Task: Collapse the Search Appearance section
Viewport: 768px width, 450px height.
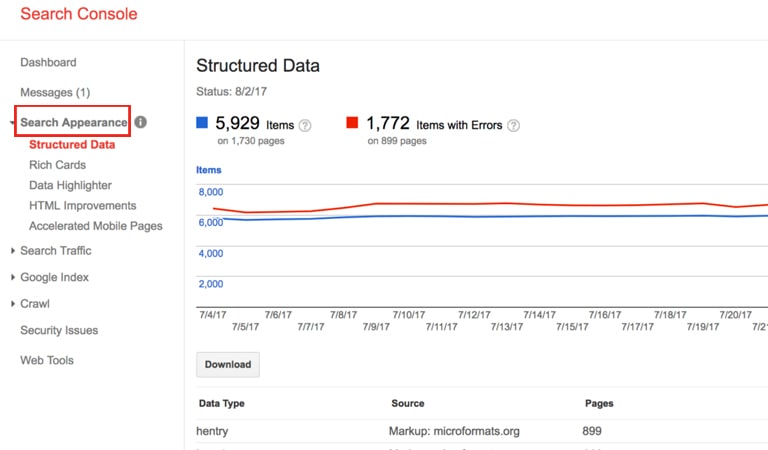Action: (12, 122)
